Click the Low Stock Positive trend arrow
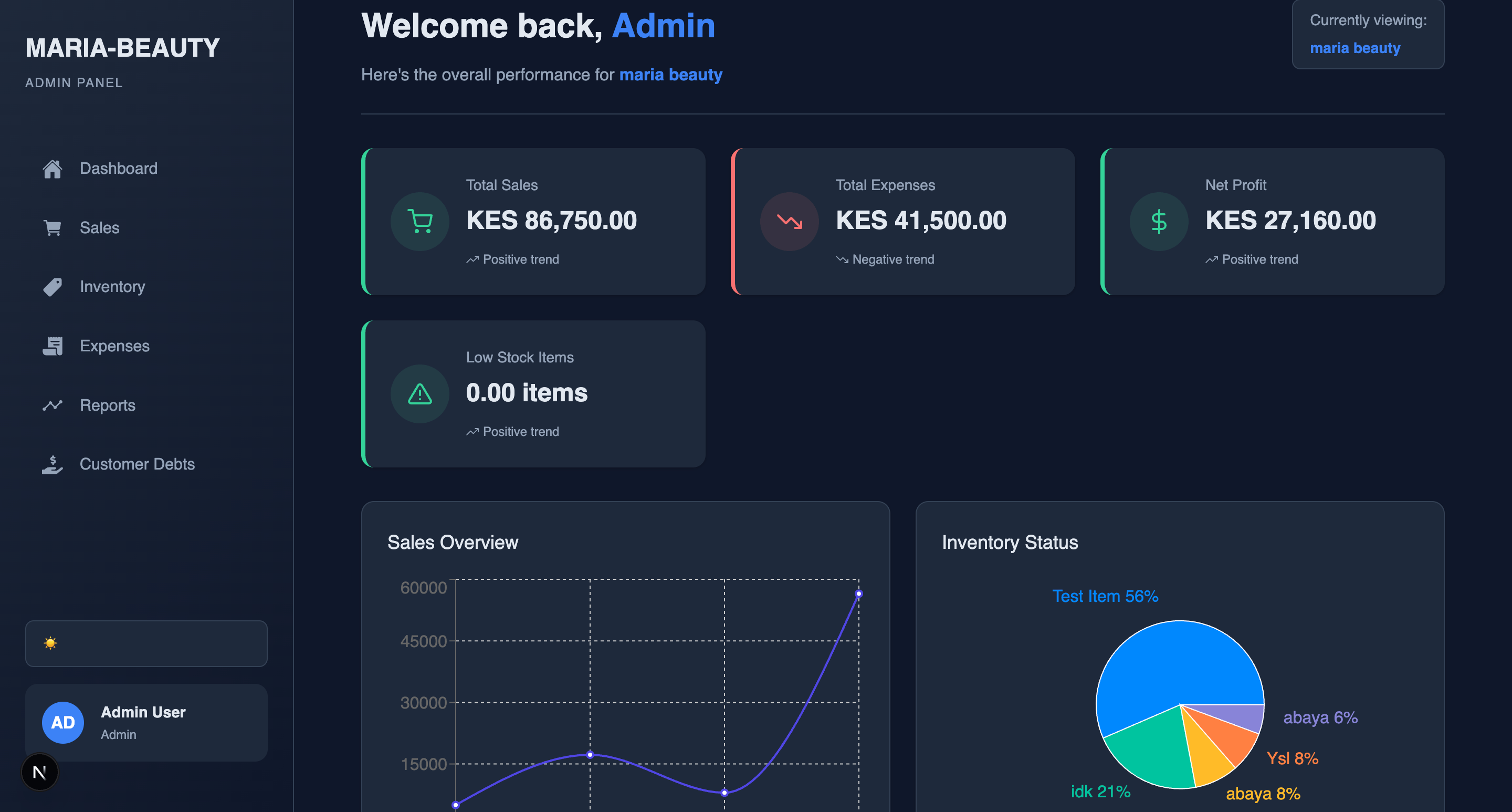 click(x=472, y=432)
